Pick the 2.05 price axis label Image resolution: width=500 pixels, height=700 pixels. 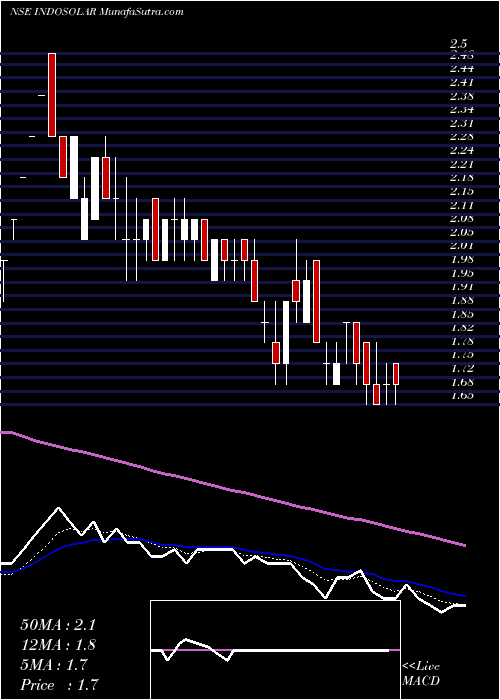click(462, 233)
